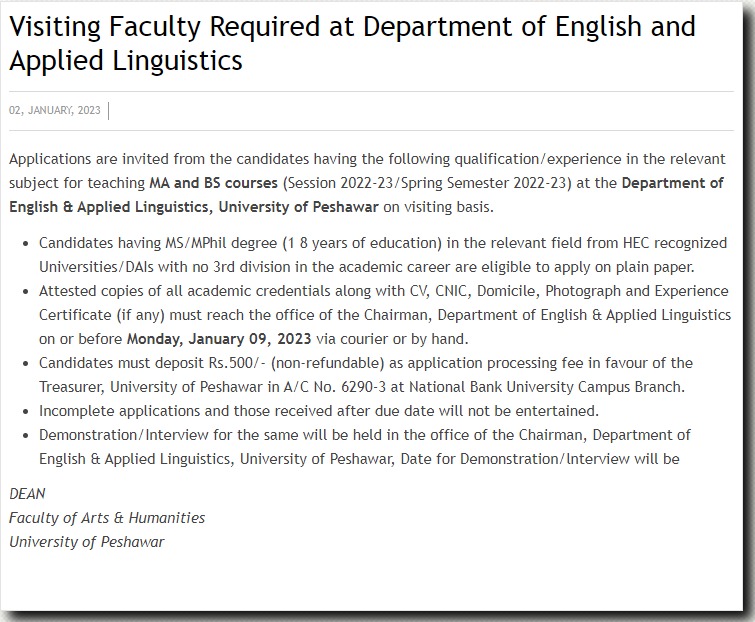Click the 'Faculty of Arts & Humanities' line
Image resolution: width=755 pixels, height=622 pixels.
coord(107,518)
